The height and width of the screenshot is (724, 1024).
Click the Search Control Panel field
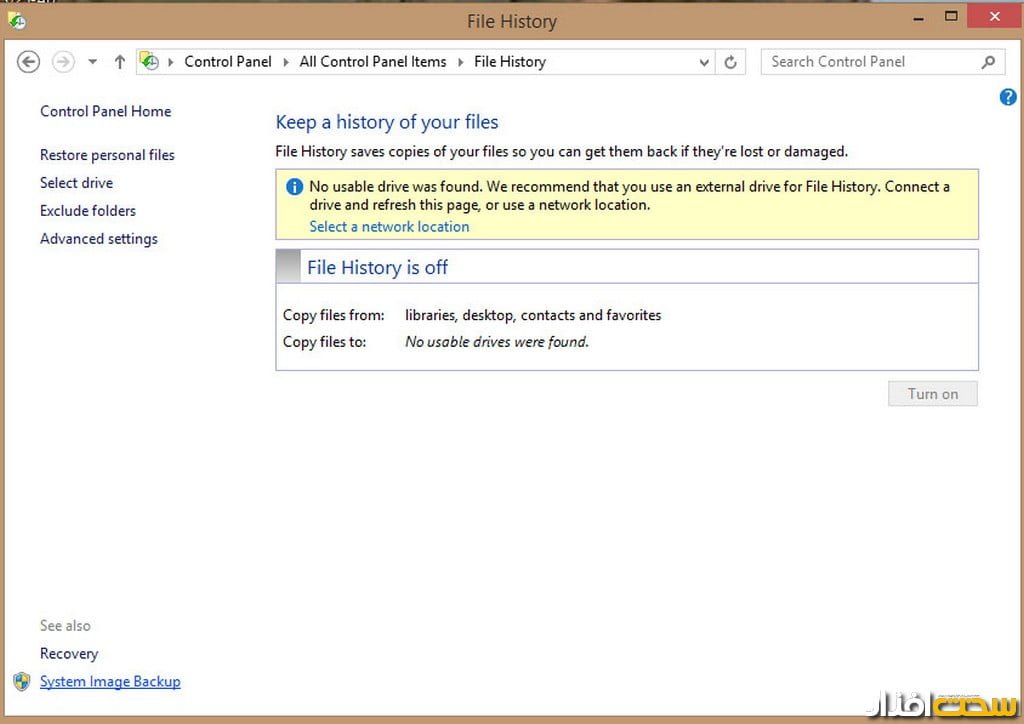(x=870, y=62)
